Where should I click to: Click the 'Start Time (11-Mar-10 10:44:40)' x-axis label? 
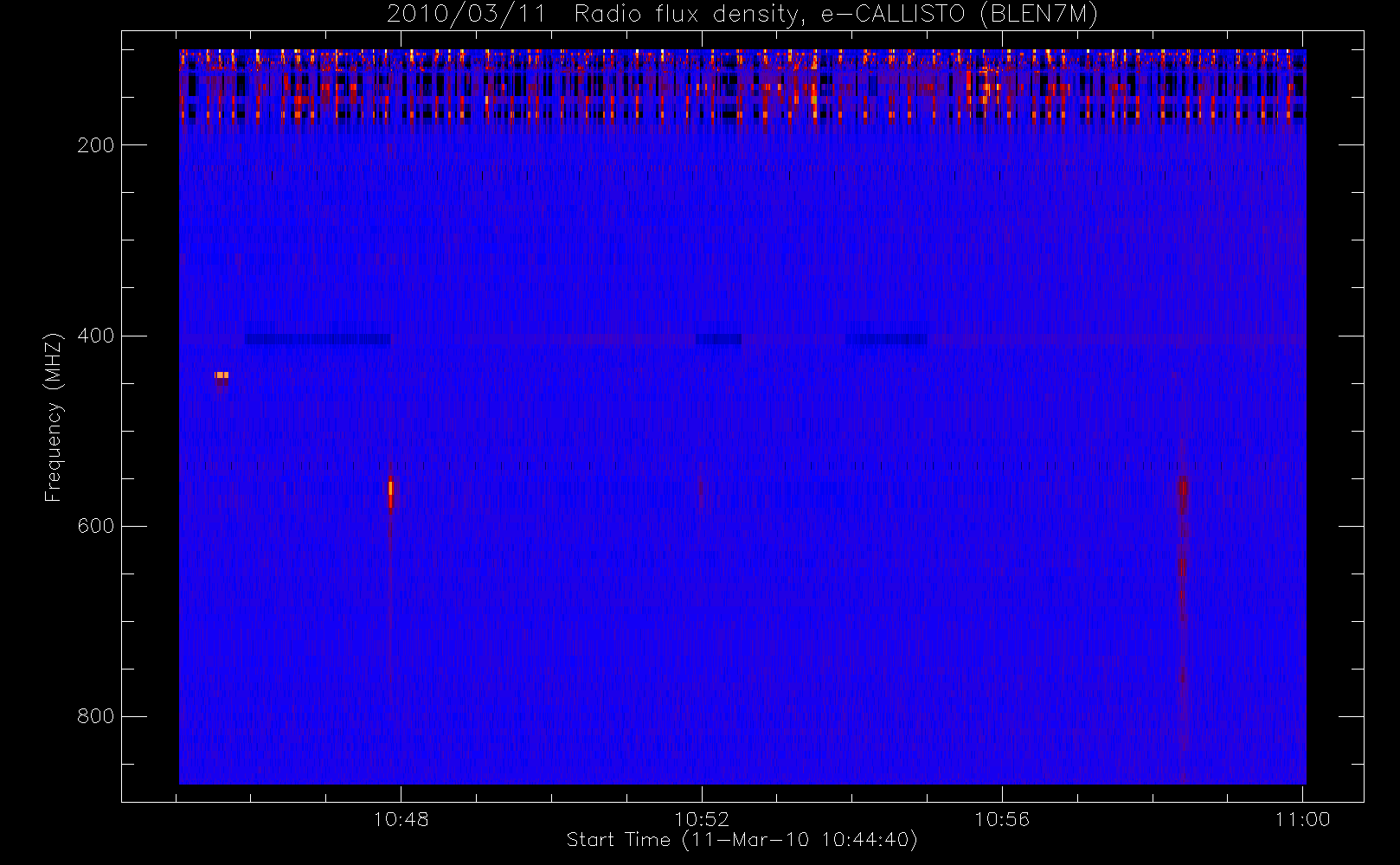point(742,841)
